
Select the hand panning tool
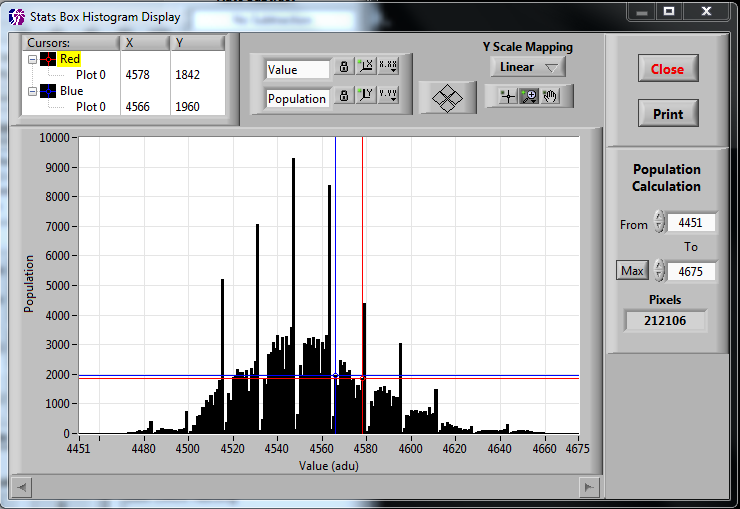(550, 97)
